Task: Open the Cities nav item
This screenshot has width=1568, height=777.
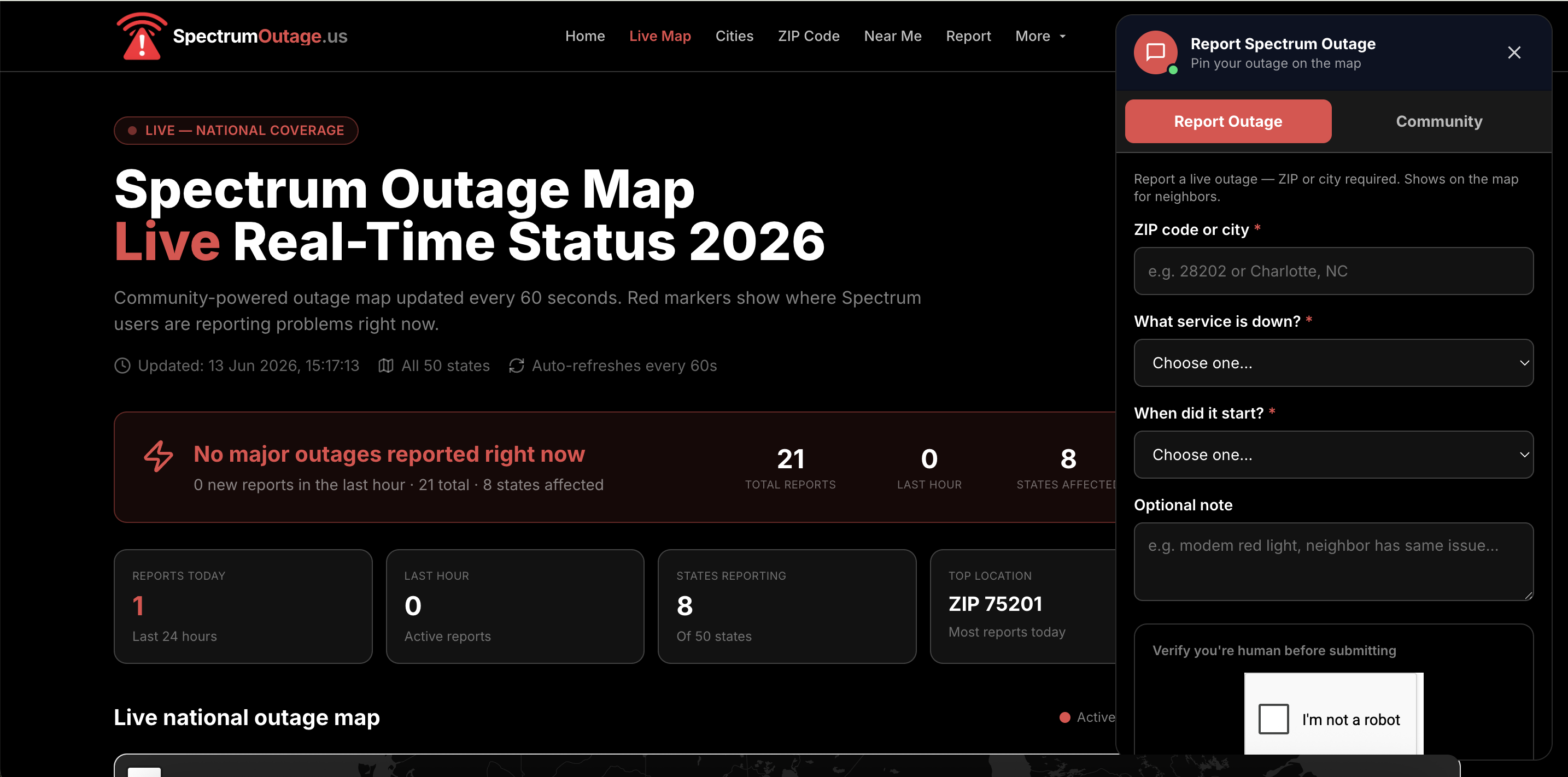Action: tap(734, 36)
